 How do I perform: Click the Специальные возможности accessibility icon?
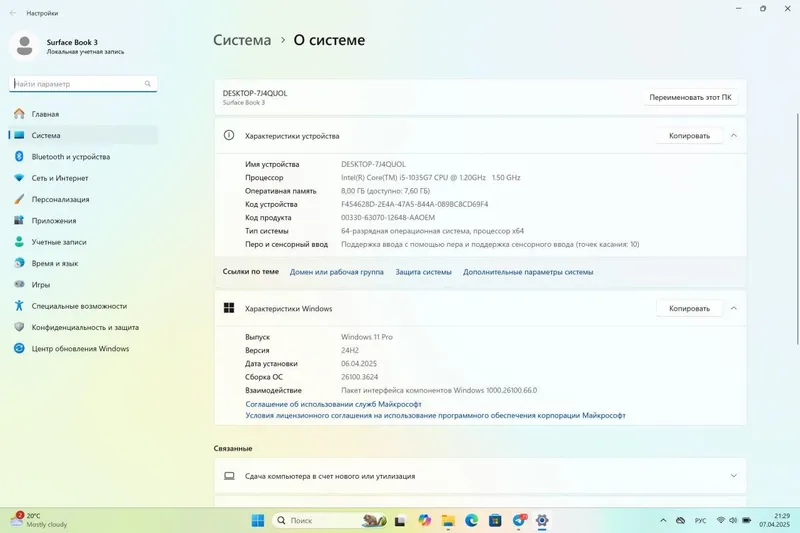coord(19,306)
